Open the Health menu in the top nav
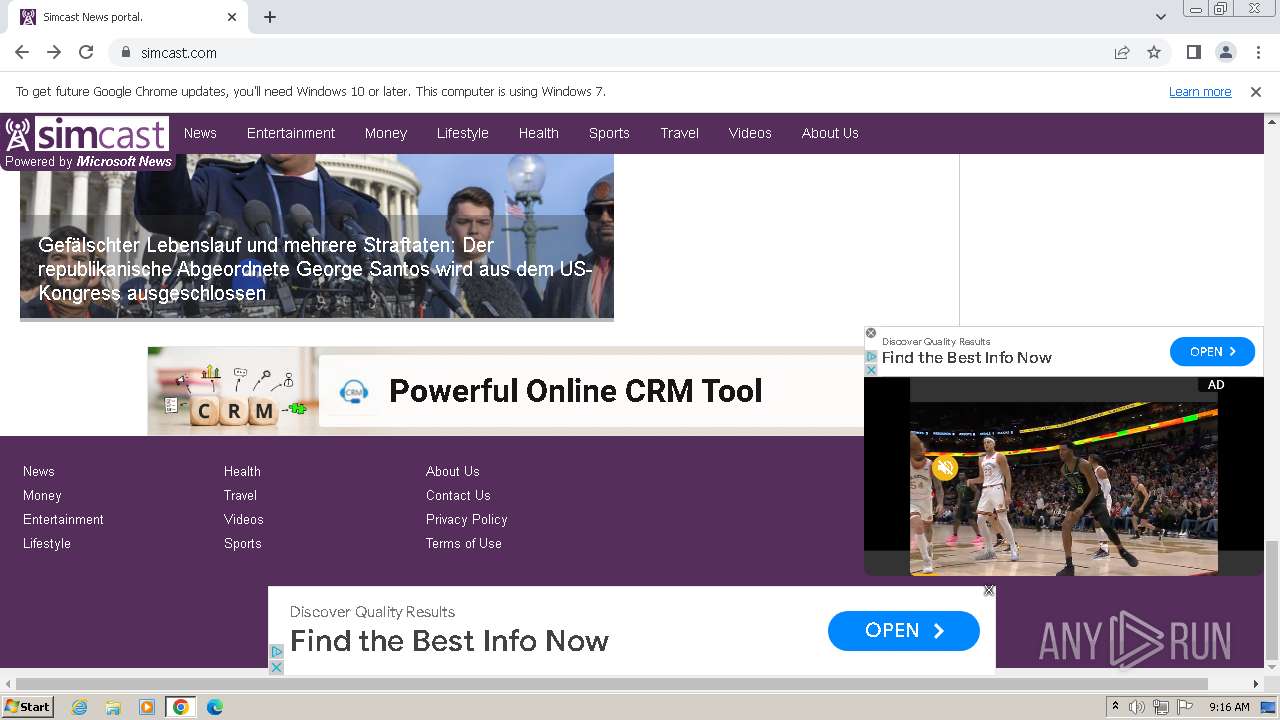The height and width of the screenshot is (720, 1280). [x=539, y=133]
